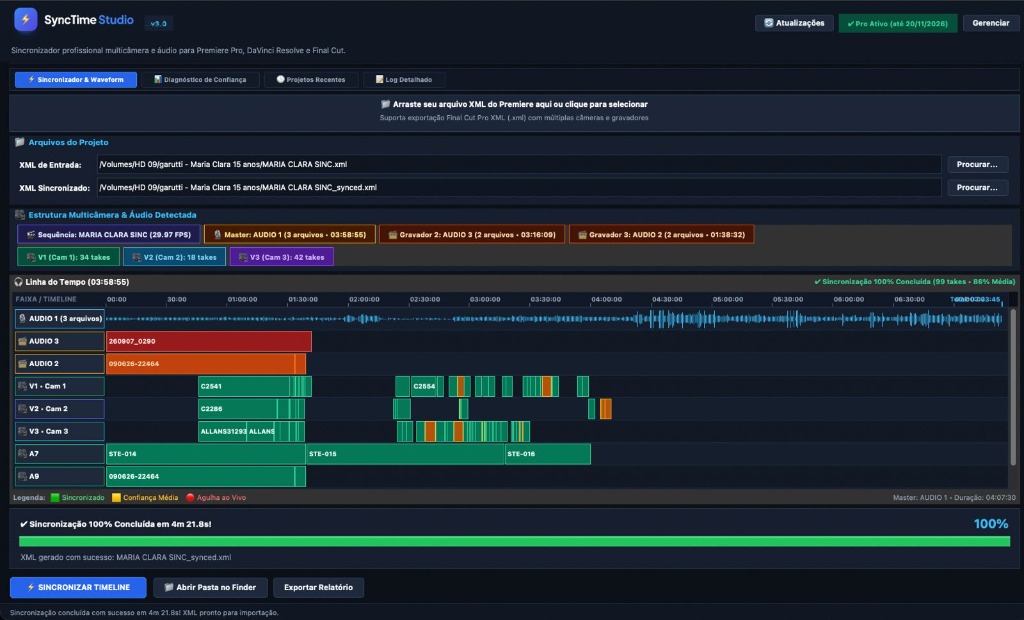
Task: Click the AUDIO 1 waveform track
Action: tap(554, 319)
